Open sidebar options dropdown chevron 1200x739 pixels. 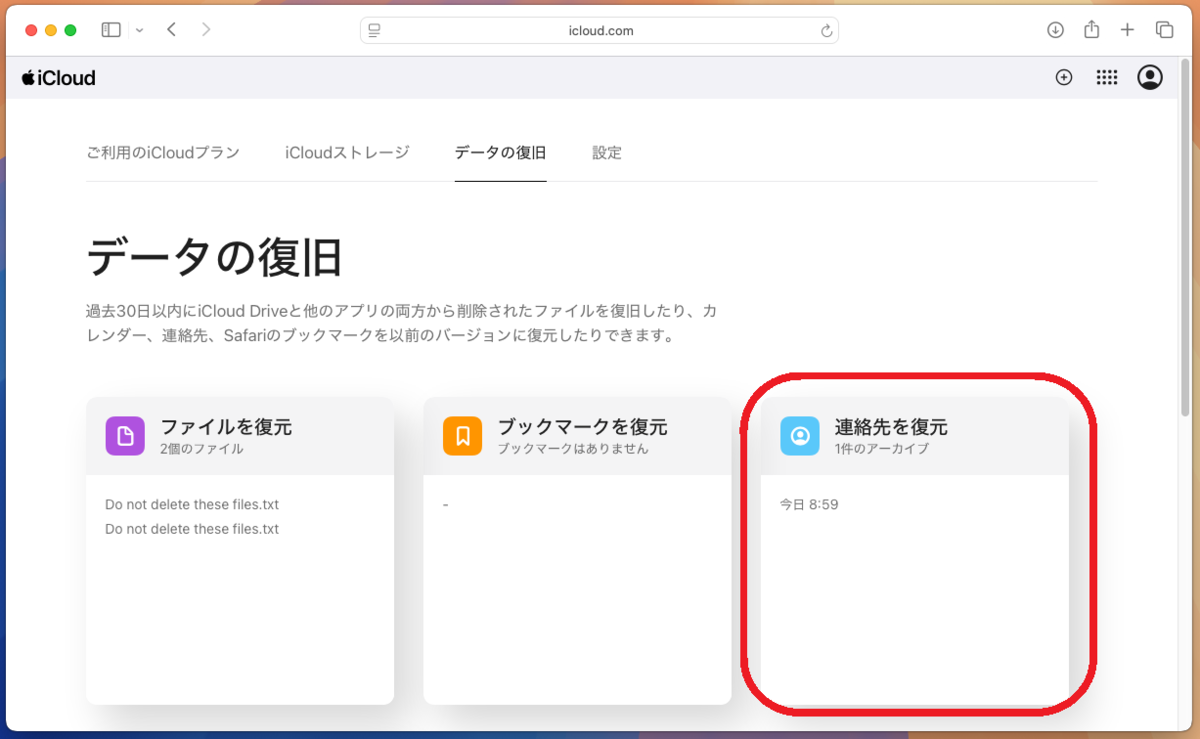[139, 30]
